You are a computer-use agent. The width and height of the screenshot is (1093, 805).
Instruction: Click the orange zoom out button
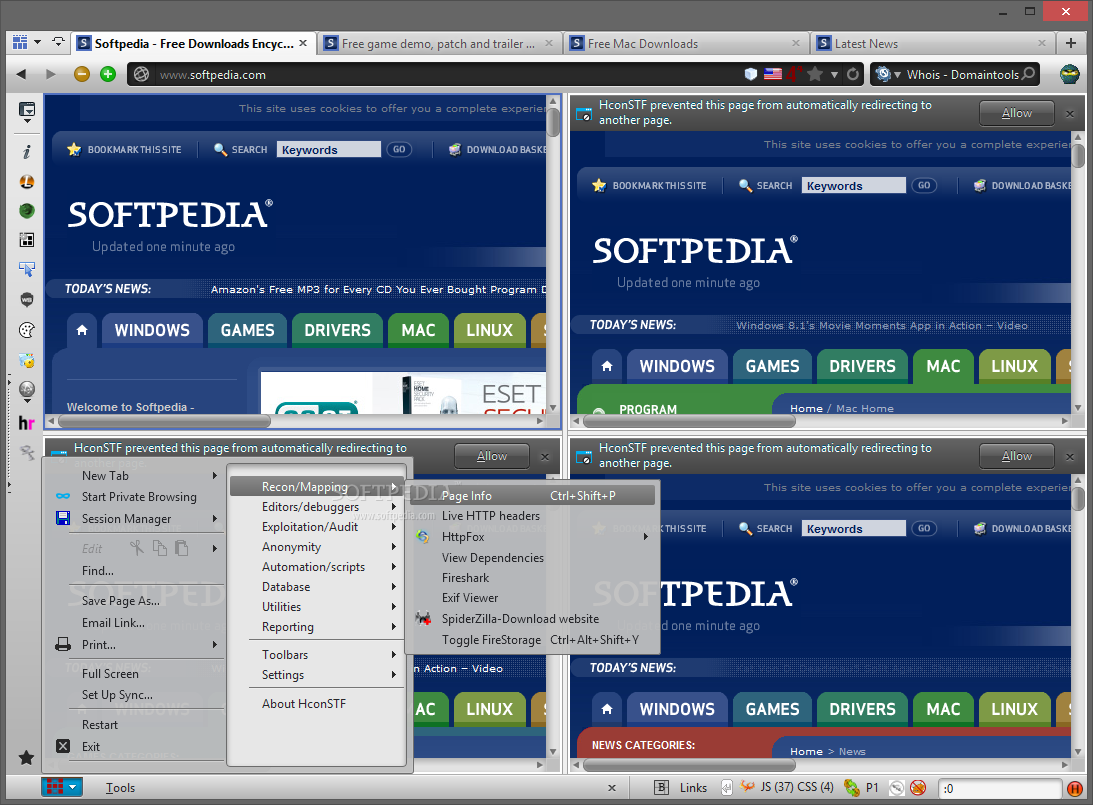82,74
